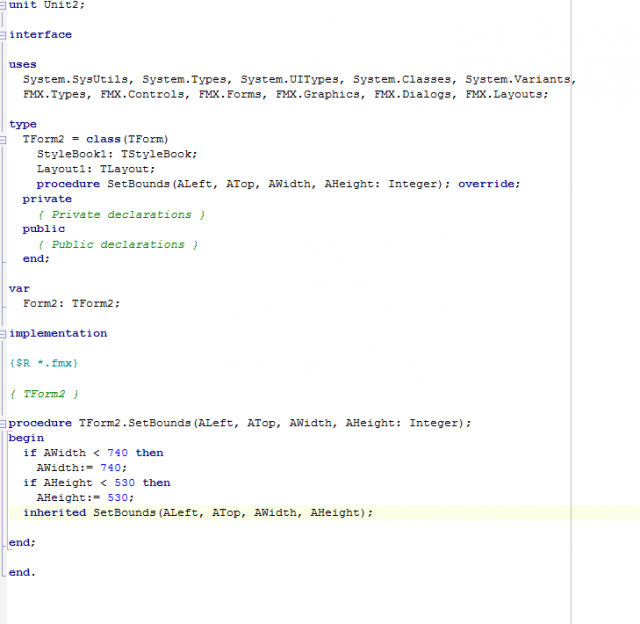Click 'System.Classes' in the uses clause
The height and width of the screenshot is (624, 640).
(402, 79)
